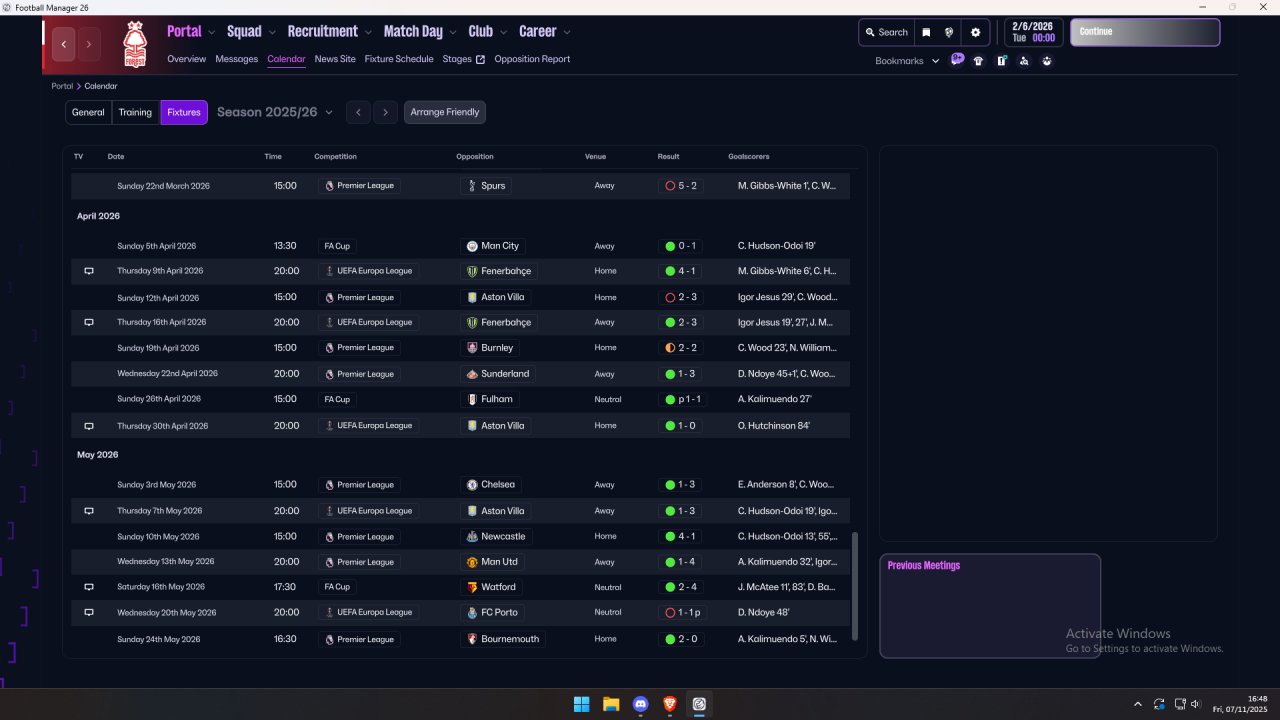
Task: Open the world globe icon in top bar
Action: pyautogui.click(x=949, y=32)
